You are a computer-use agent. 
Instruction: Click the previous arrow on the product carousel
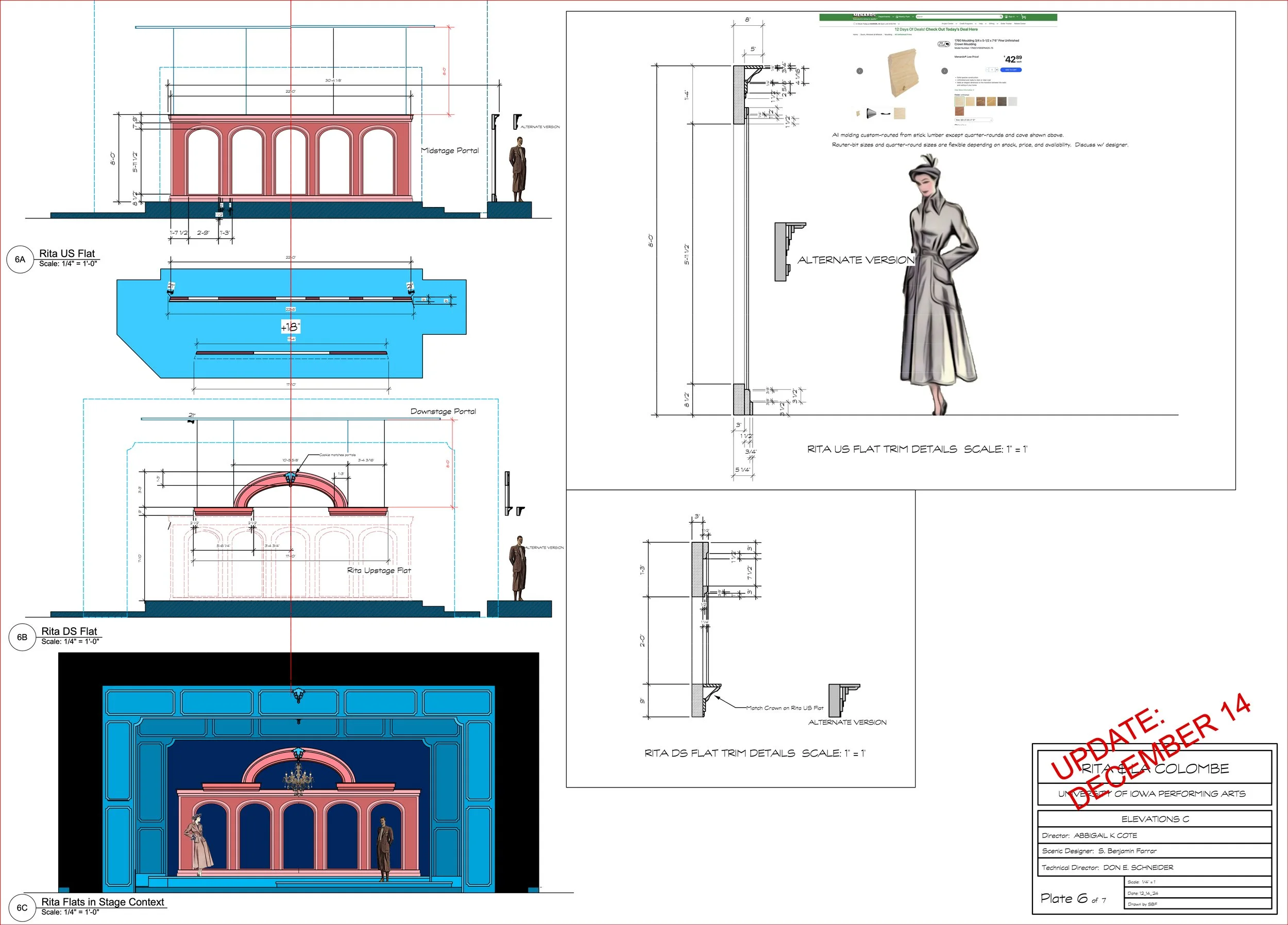tap(860, 71)
